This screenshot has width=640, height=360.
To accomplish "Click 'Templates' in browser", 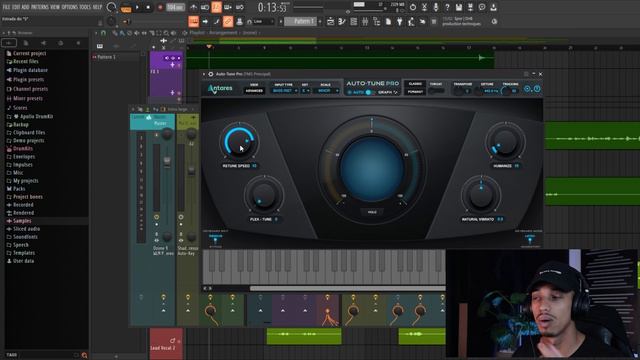I will [24, 253].
